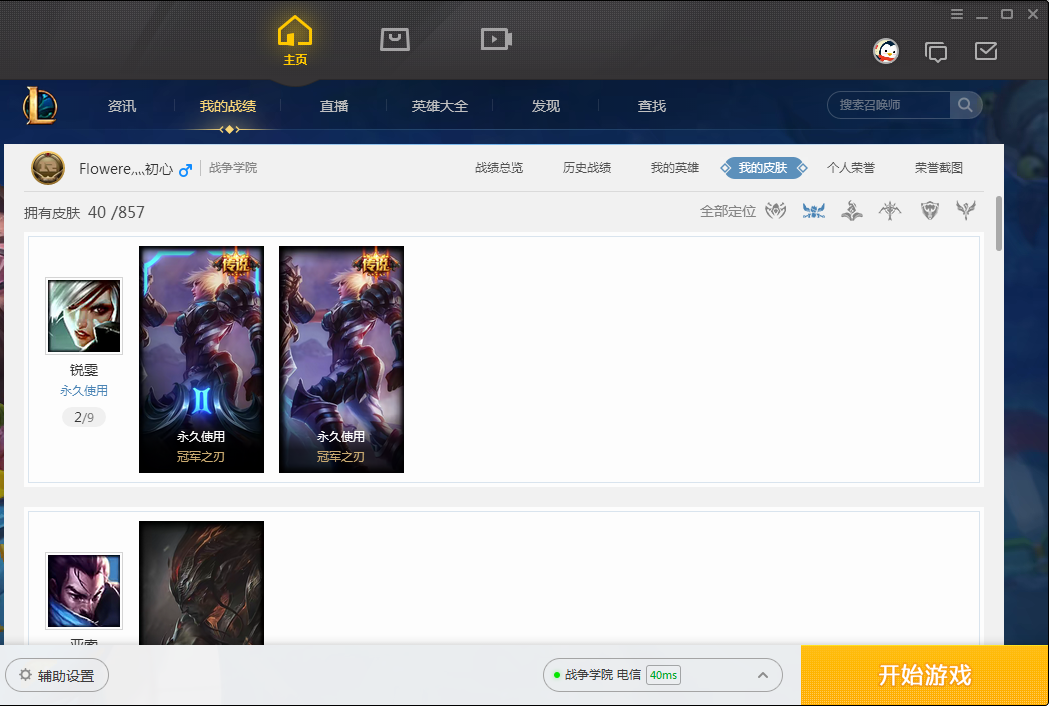Viewport: 1049px width, 706px height.
Task: Open the video player icon in top bar
Action: pyautogui.click(x=496, y=39)
